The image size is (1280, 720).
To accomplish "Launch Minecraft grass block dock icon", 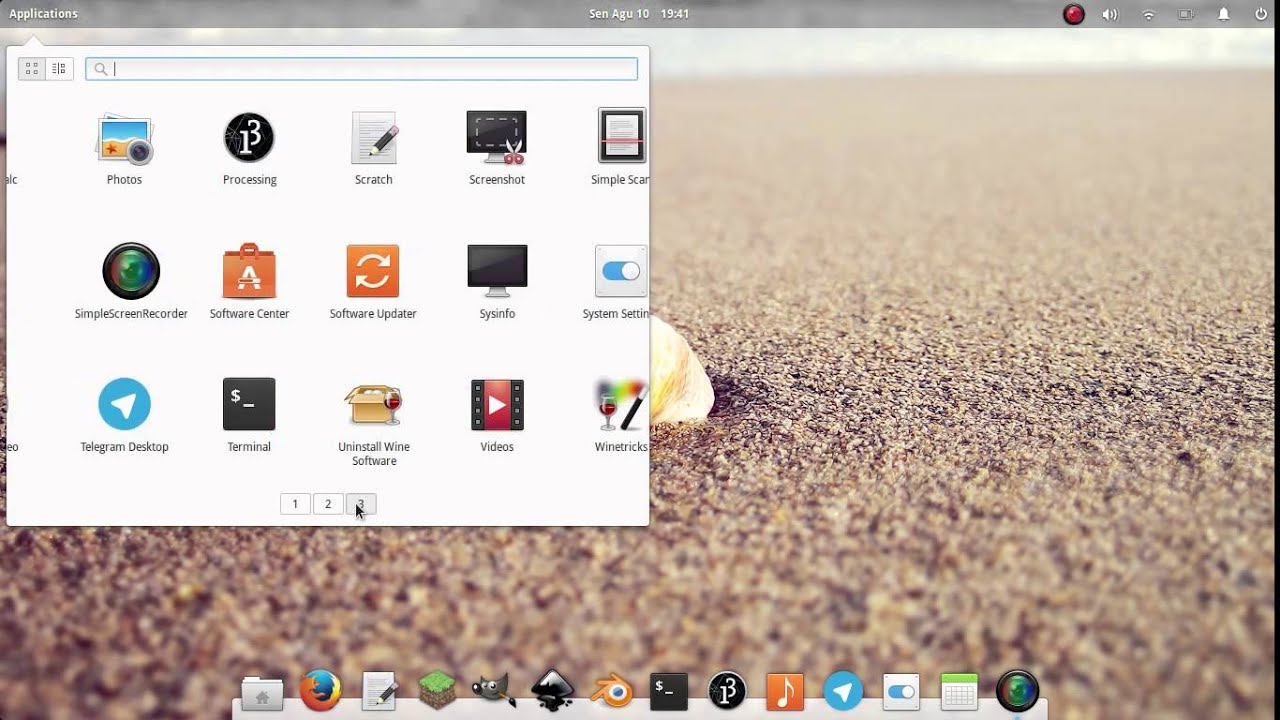I will point(437,691).
